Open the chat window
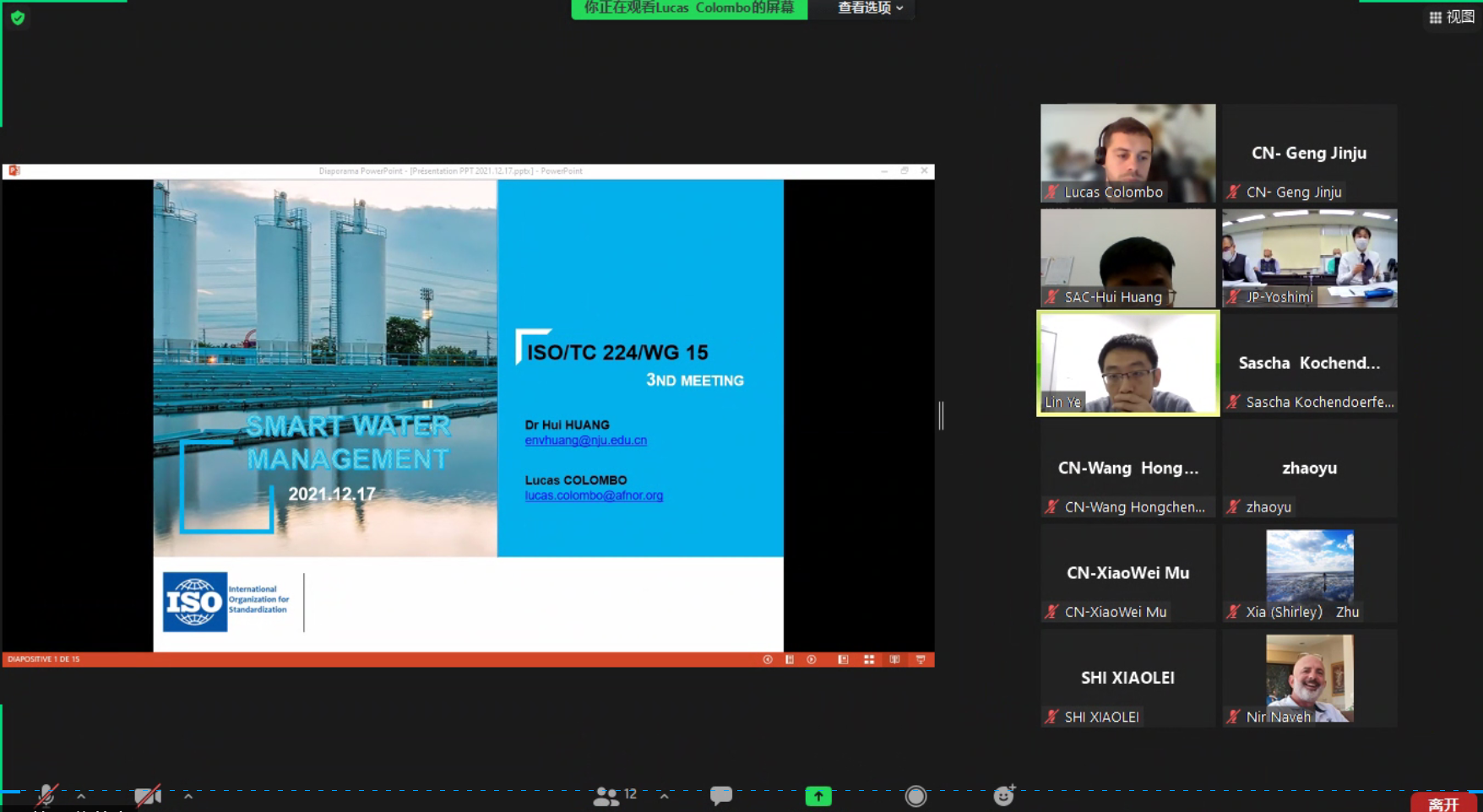The width and height of the screenshot is (1483, 812). 720,795
